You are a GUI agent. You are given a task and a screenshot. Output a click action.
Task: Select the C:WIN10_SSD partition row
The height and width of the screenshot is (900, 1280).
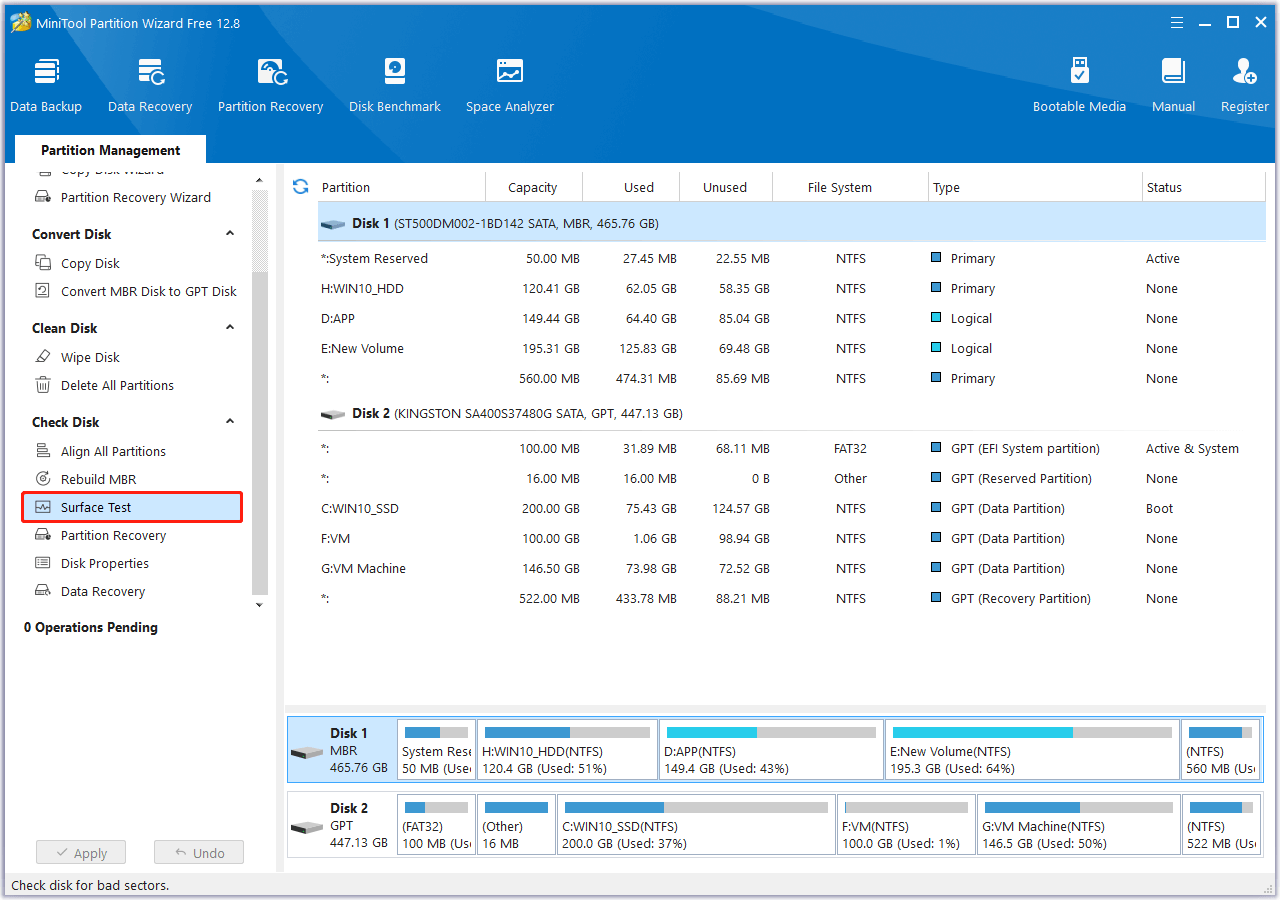click(x=792, y=508)
